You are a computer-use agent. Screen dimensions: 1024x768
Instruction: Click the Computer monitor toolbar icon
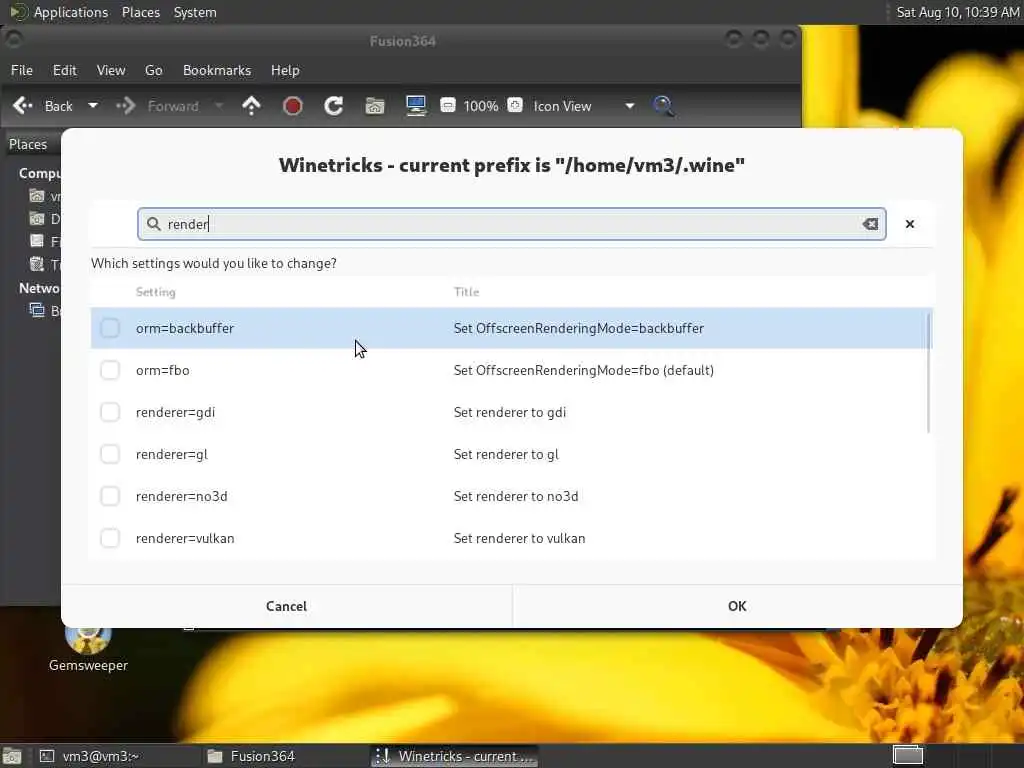416,106
